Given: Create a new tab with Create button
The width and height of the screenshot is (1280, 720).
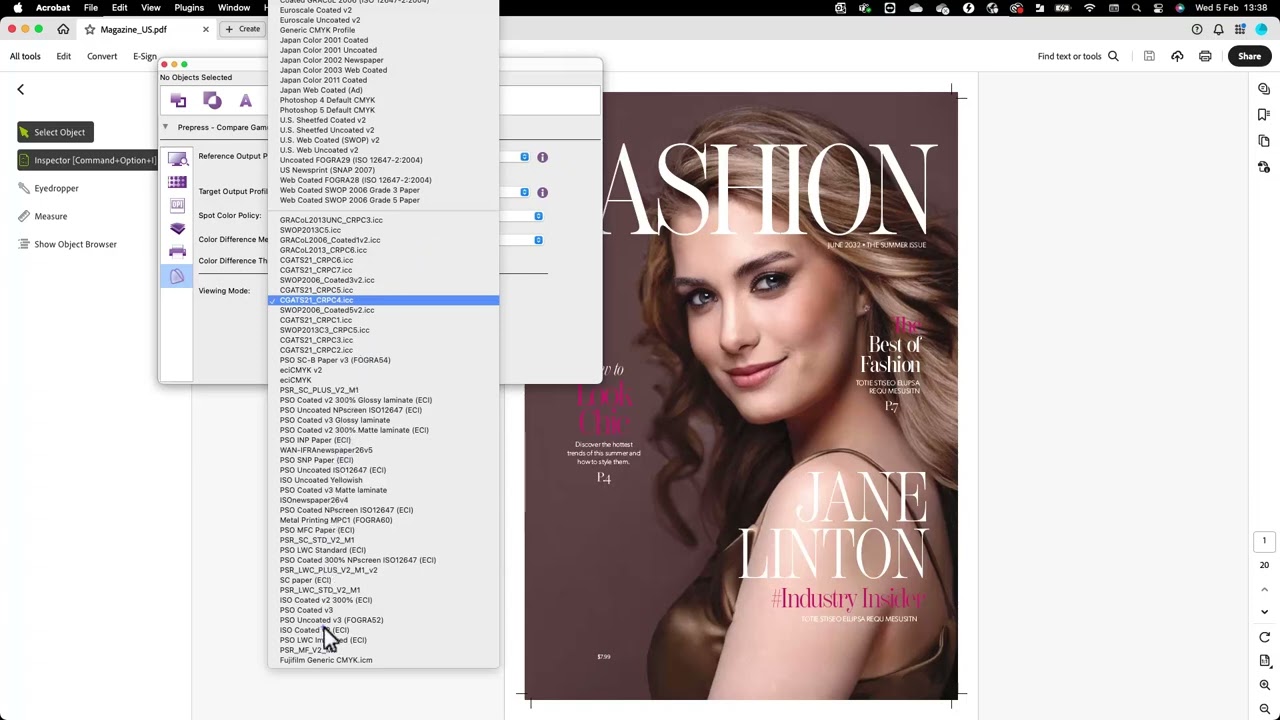Looking at the screenshot, I should pos(243,29).
